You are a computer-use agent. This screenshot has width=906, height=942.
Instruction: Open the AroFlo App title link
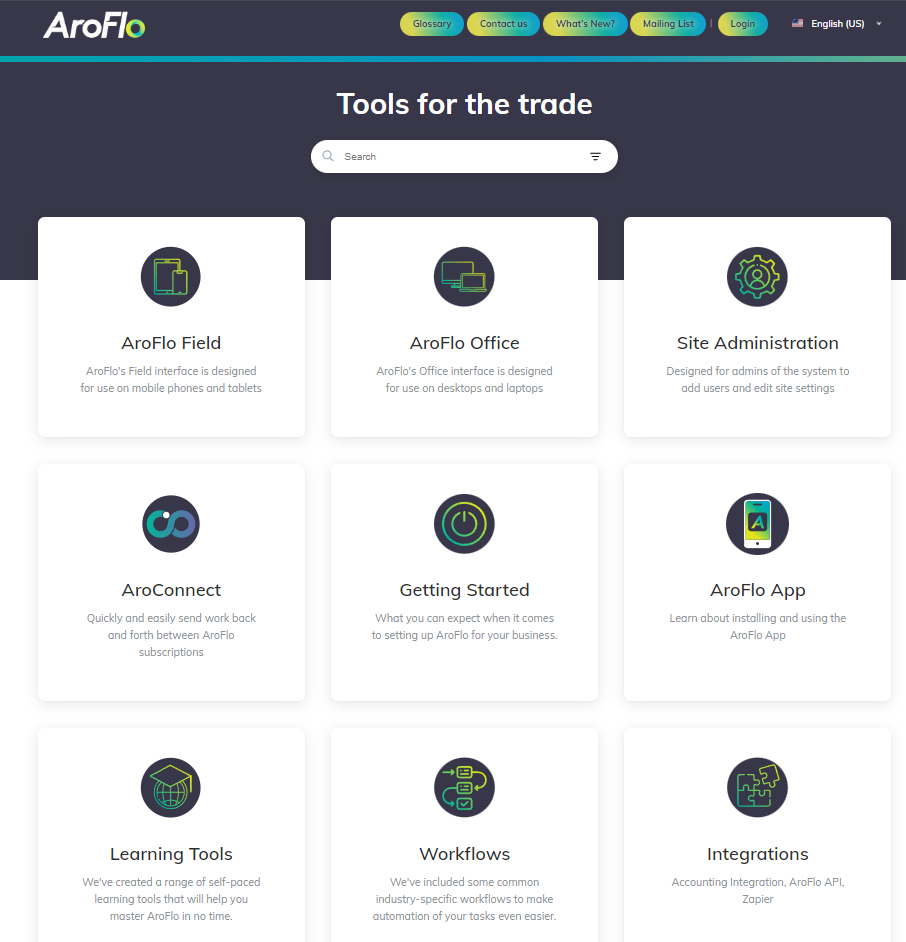click(x=758, y=591)
